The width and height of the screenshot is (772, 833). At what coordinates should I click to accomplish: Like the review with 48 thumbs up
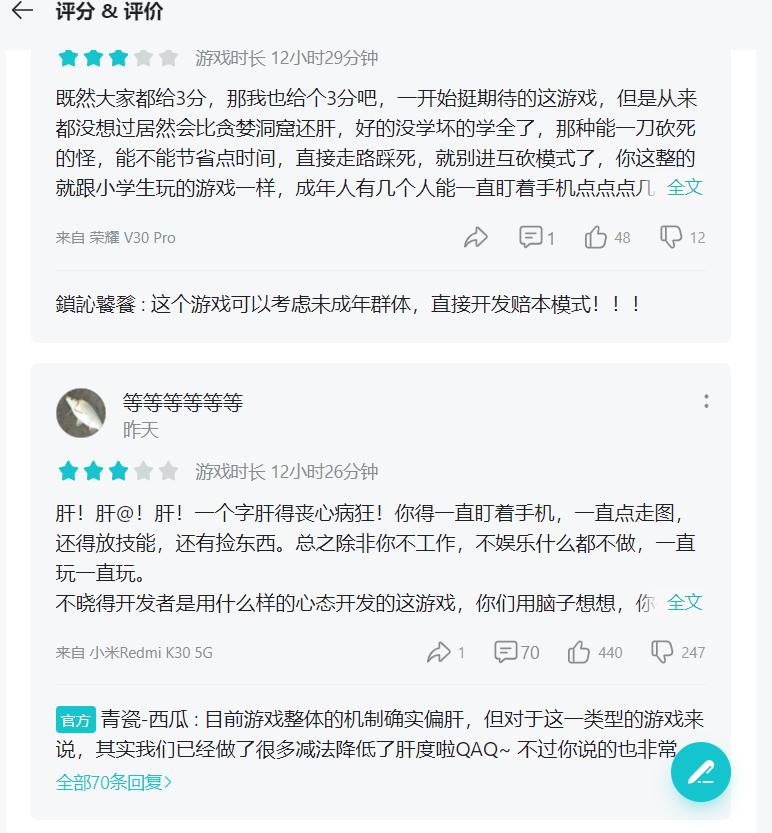(x=607, y=237)
